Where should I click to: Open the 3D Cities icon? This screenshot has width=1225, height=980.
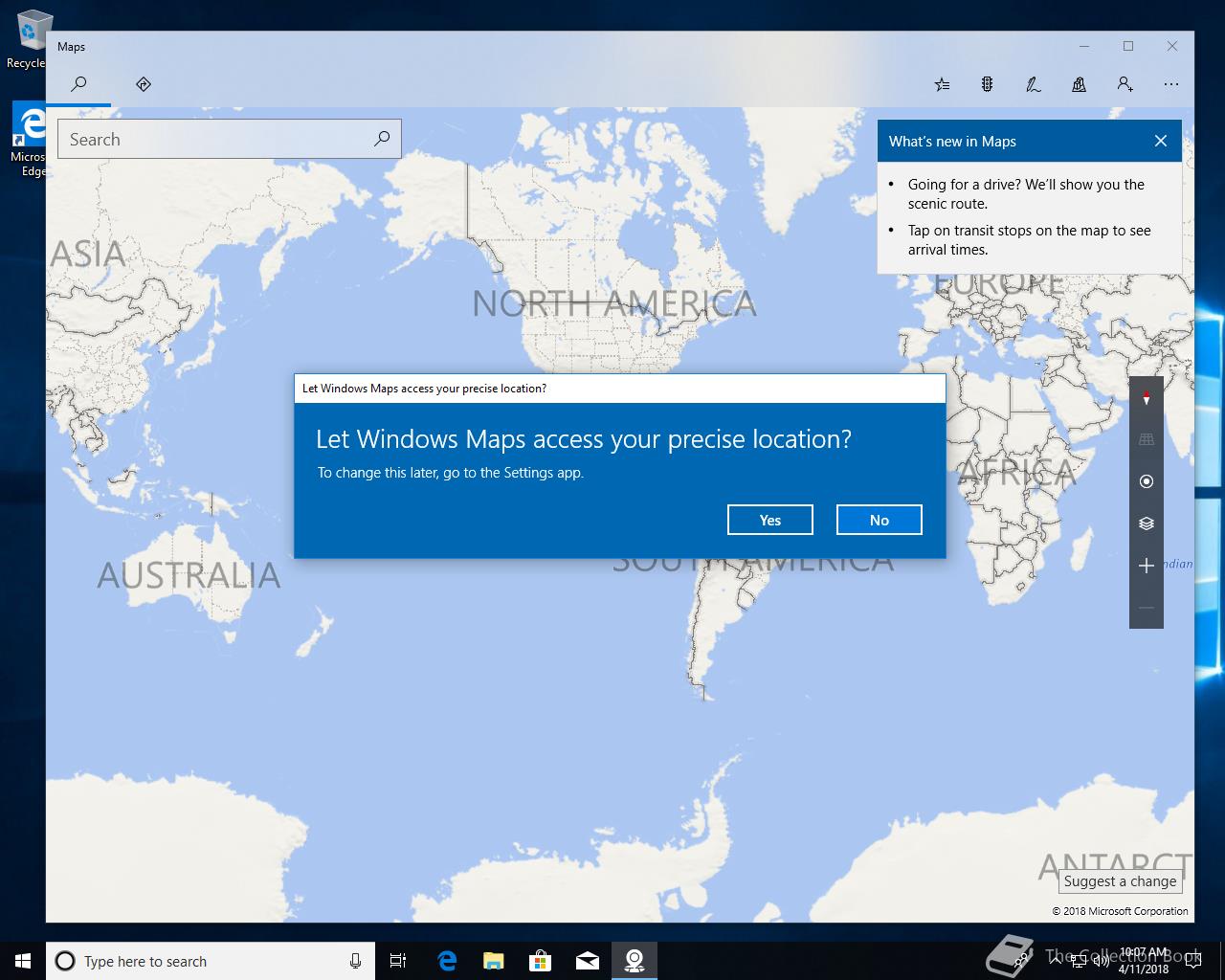[x=1080, y=84]
